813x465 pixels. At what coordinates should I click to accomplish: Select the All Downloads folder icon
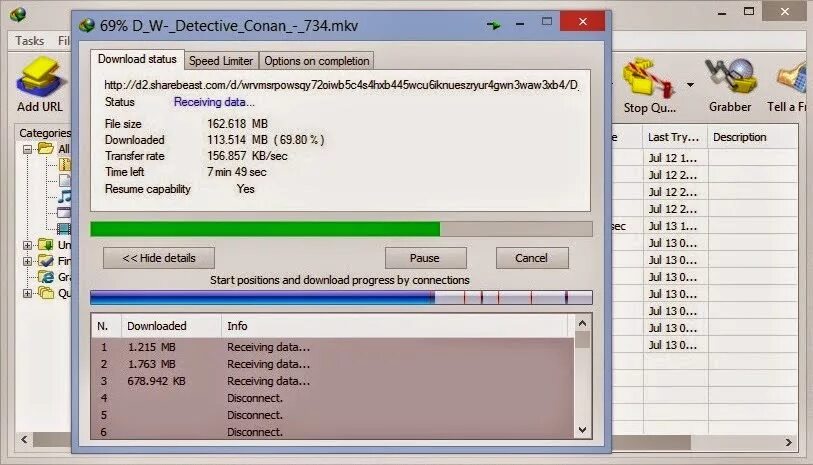click(46, 148)
